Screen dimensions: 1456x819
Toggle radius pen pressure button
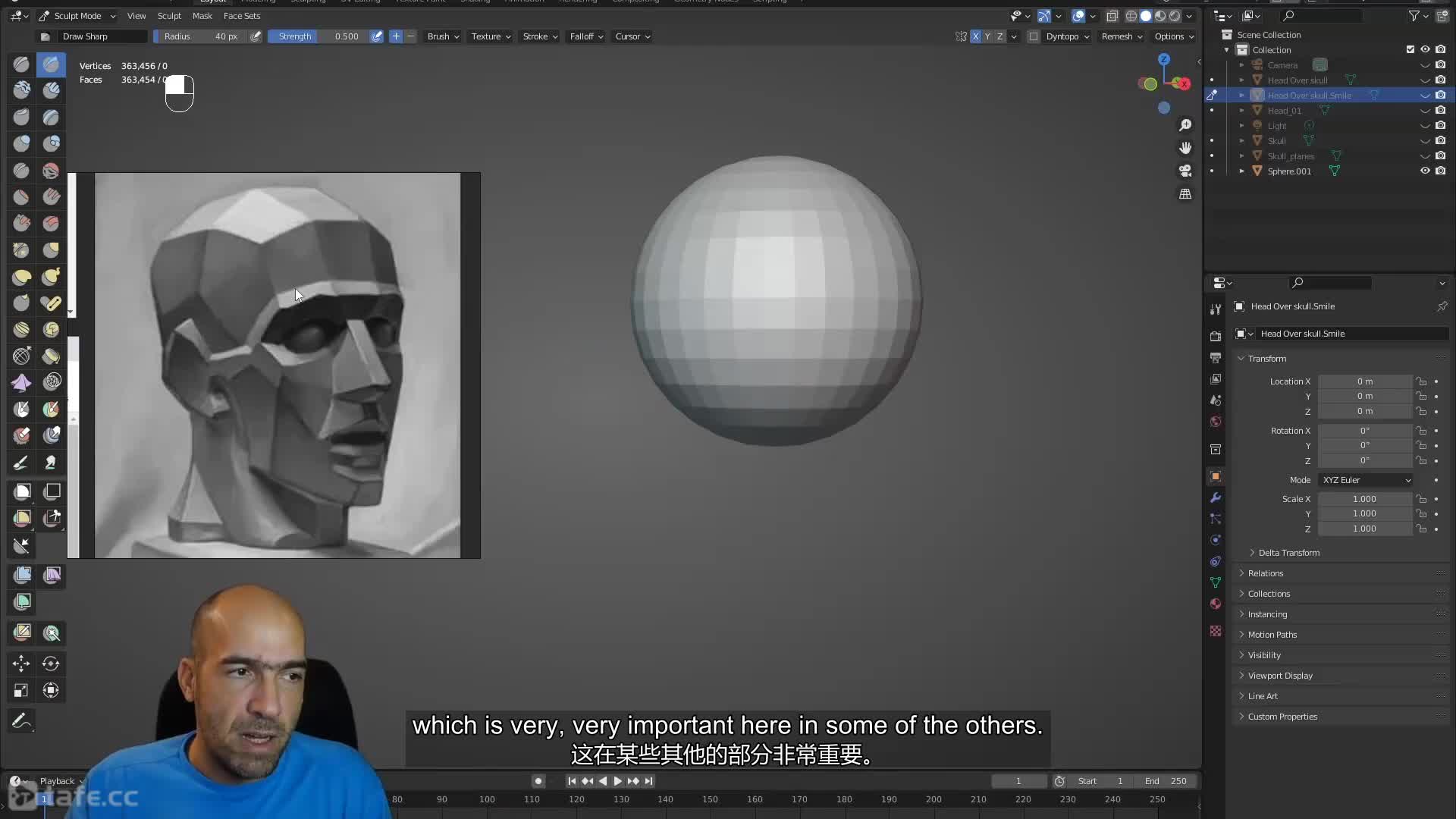256,36
